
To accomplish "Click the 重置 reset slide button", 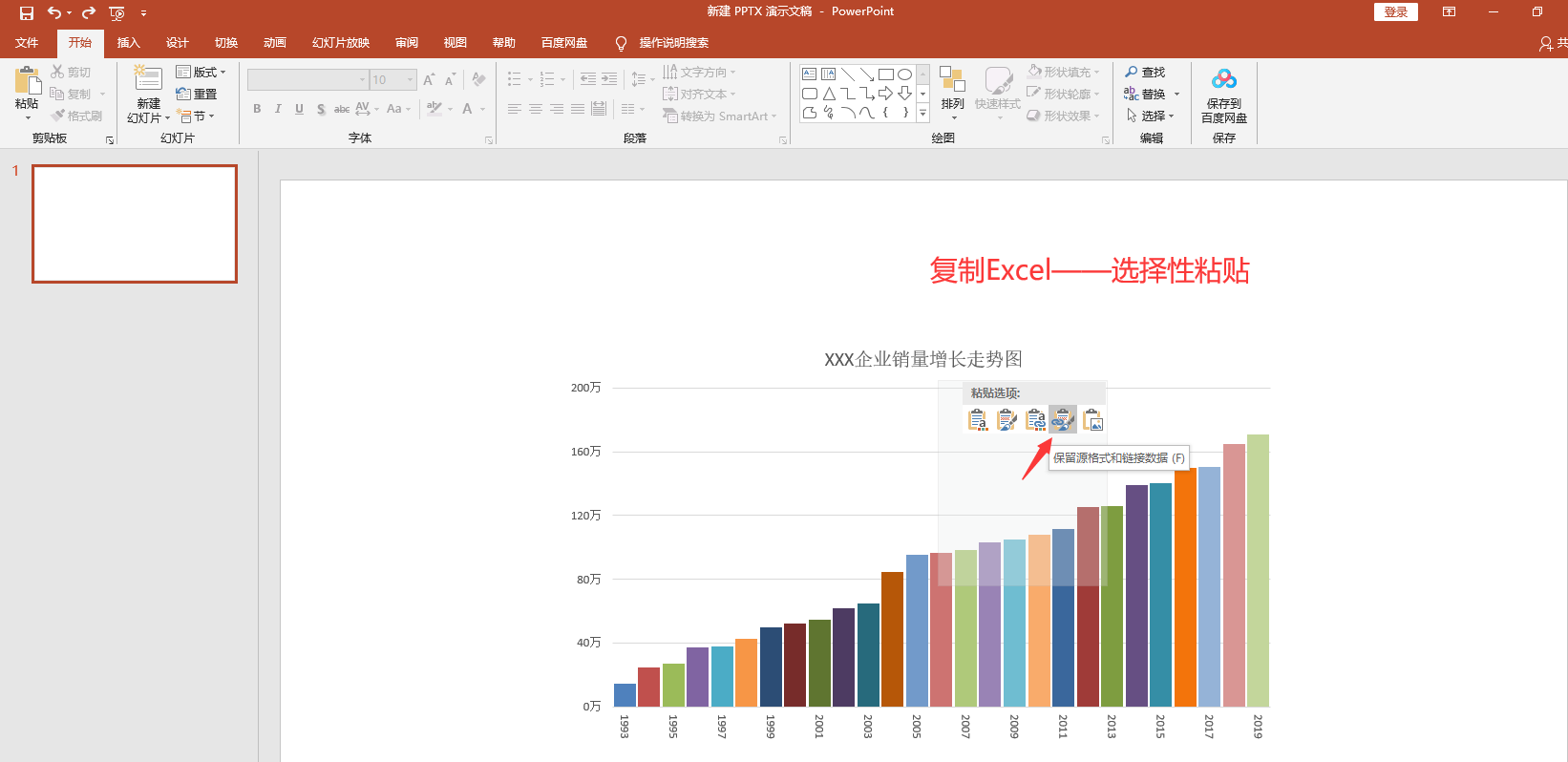I will pos(197,94).
